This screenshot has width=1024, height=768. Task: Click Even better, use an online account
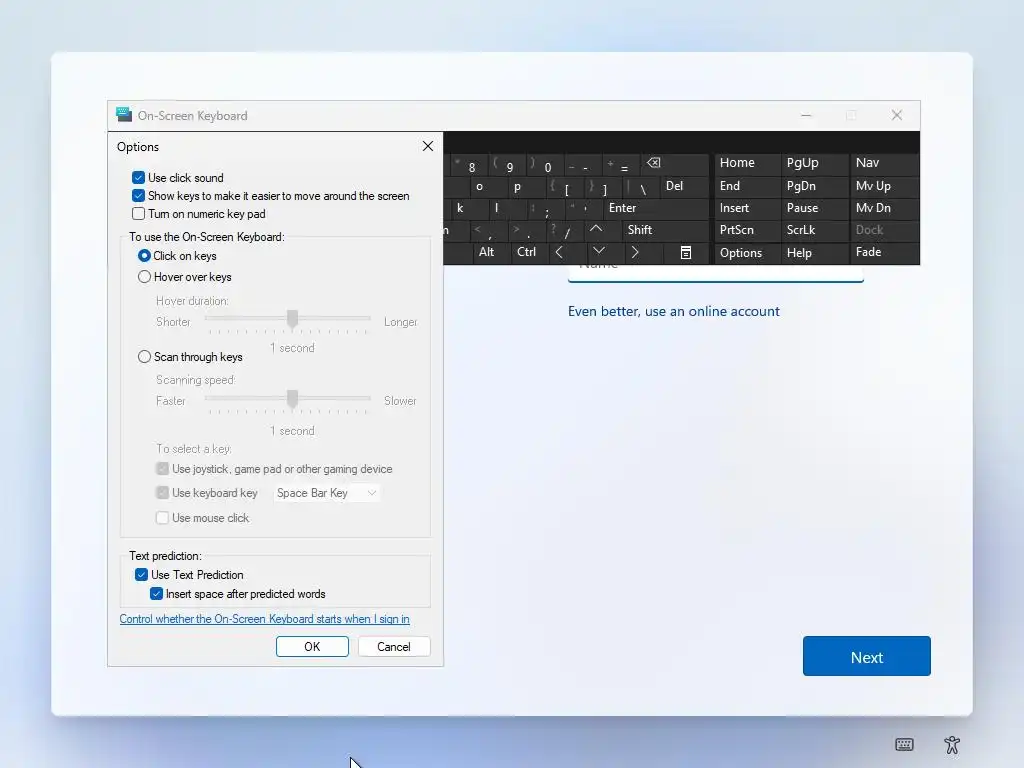click(673, 312)
